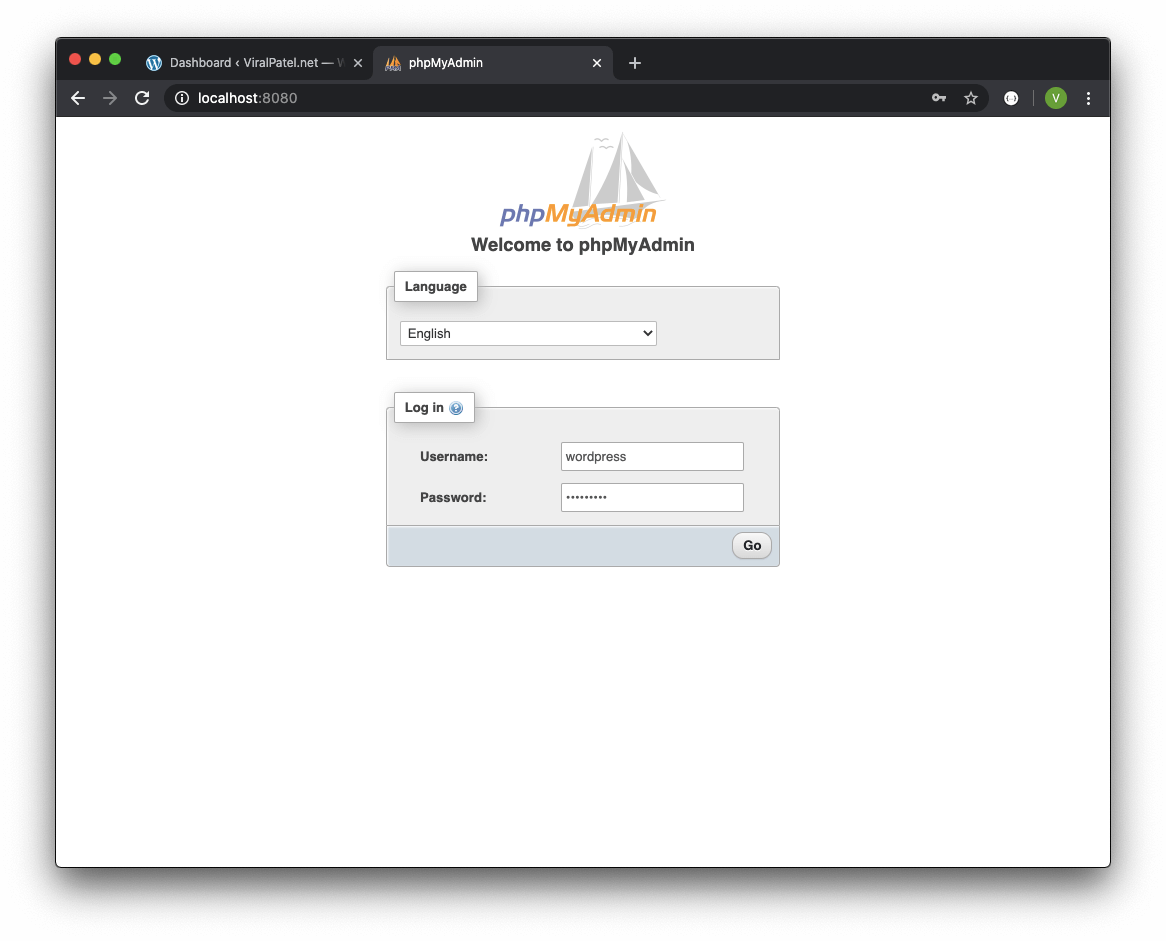Reload the localhost page
The image size is (1166, 941).
(x=142, y=98)
